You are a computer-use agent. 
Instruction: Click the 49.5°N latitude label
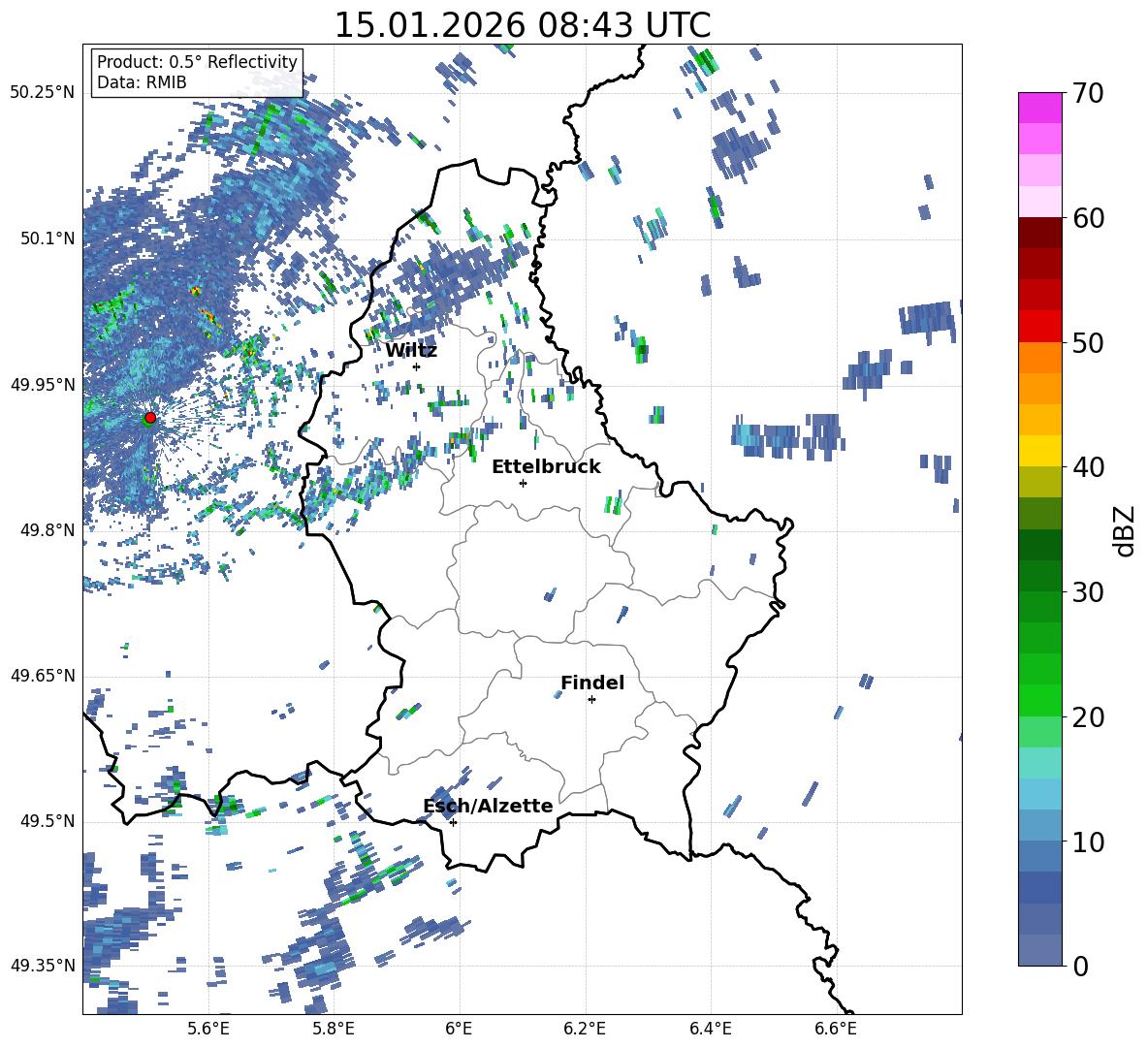(48, 821)
